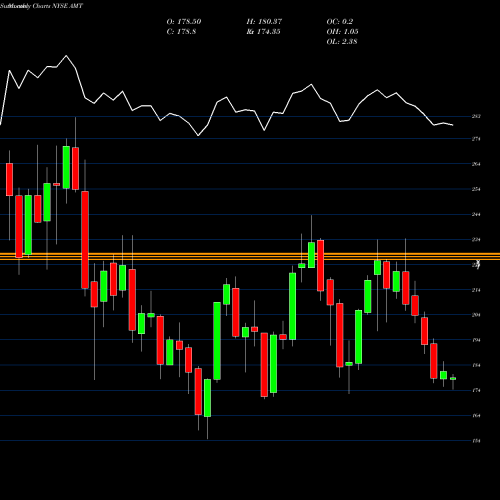500x500 pixels.
Task: Click the 164 price axis label
Action: pyautogui.click(x=476, y=416)
